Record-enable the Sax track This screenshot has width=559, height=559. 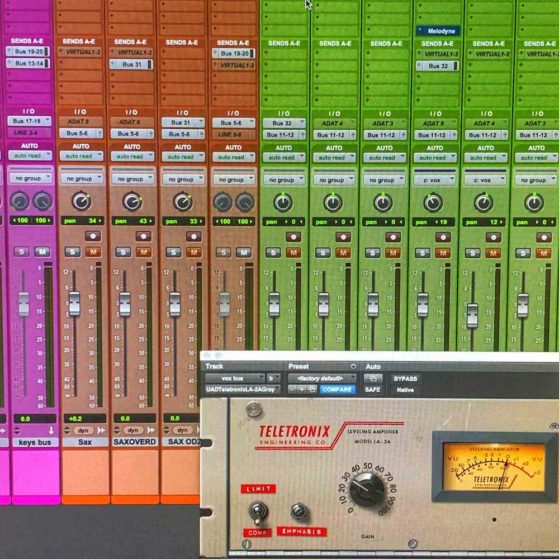pyautogui.click(x=93, y=236)
